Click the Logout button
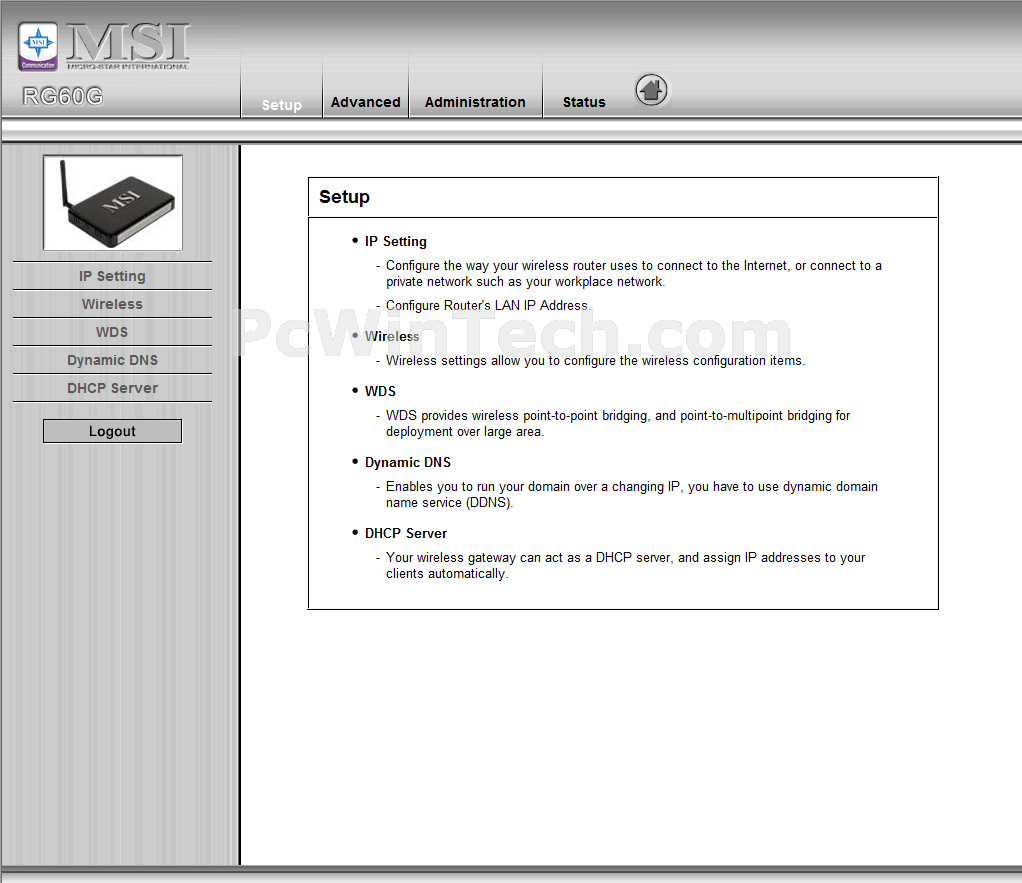The height and width of the screenshot is (883, 1022). [112, 431]
